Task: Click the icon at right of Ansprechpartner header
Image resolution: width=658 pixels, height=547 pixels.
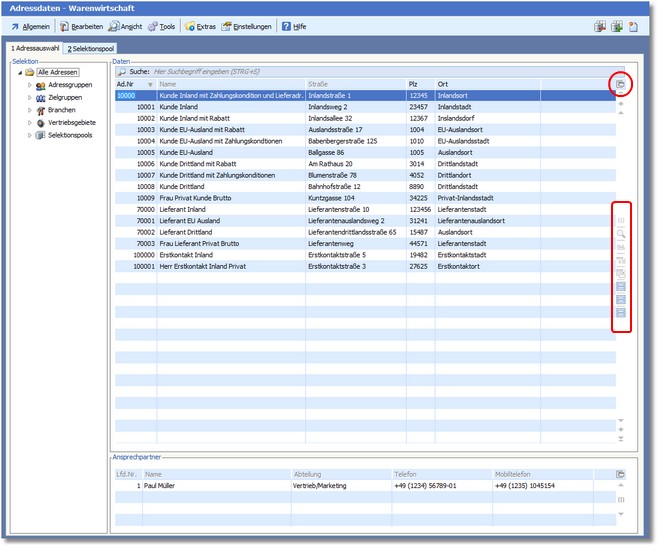Action: [620, 473]
